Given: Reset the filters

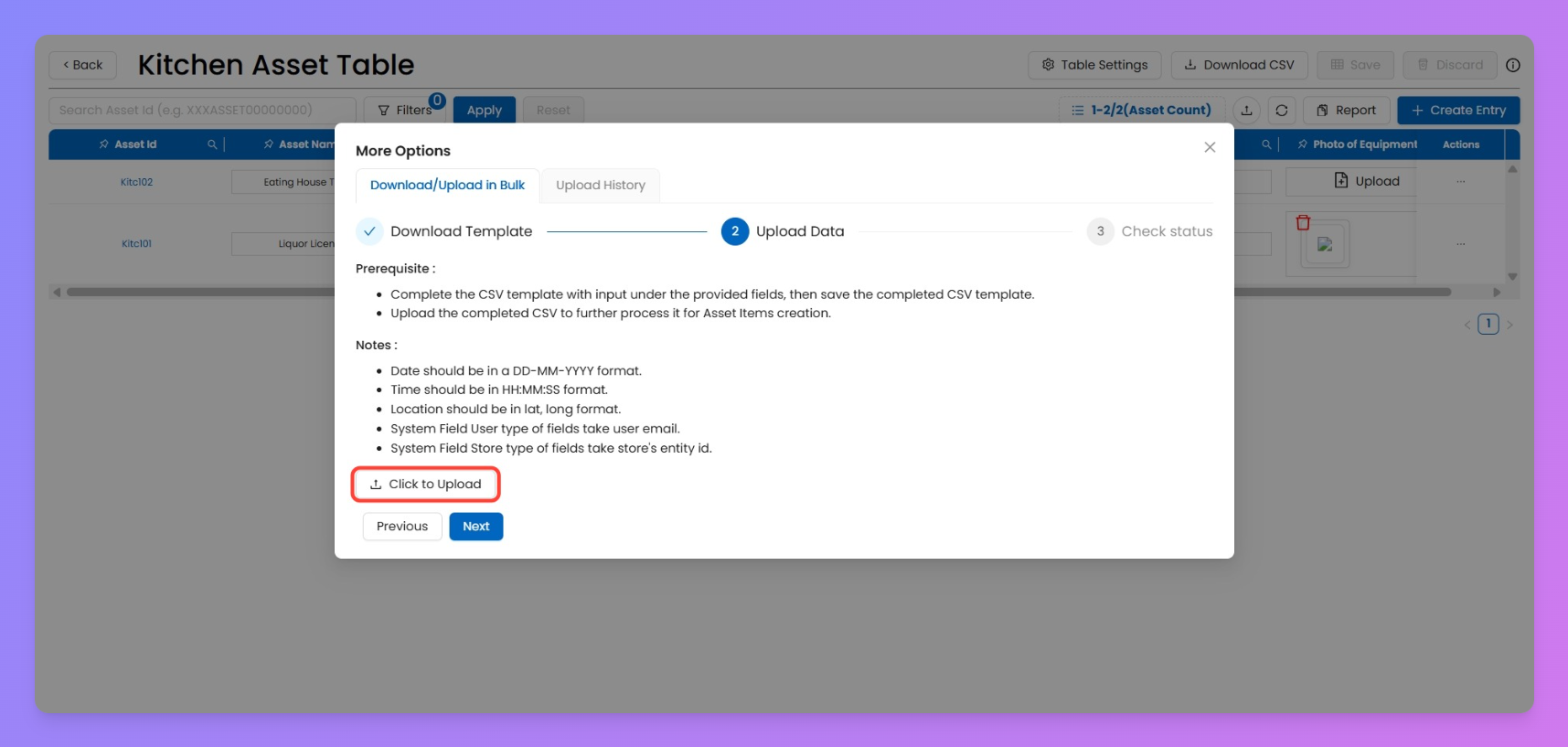Looking at the screenshot, I should click(553, 110).
